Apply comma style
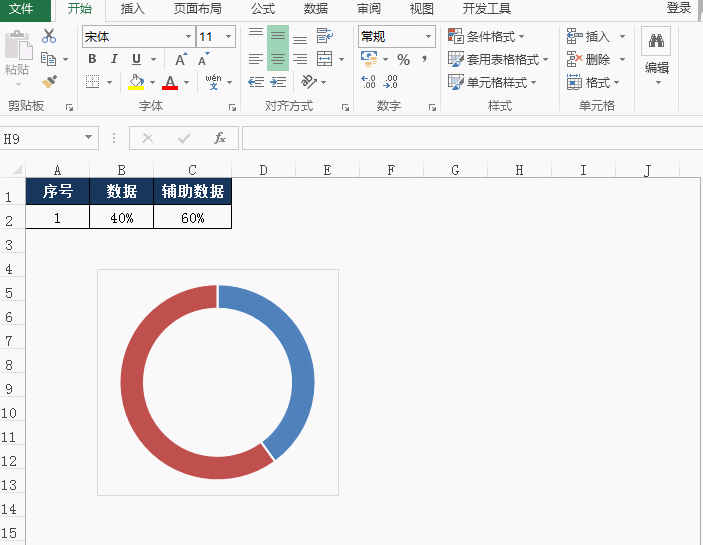This screenshot has height=545, width=703. [x=424, y=59]
